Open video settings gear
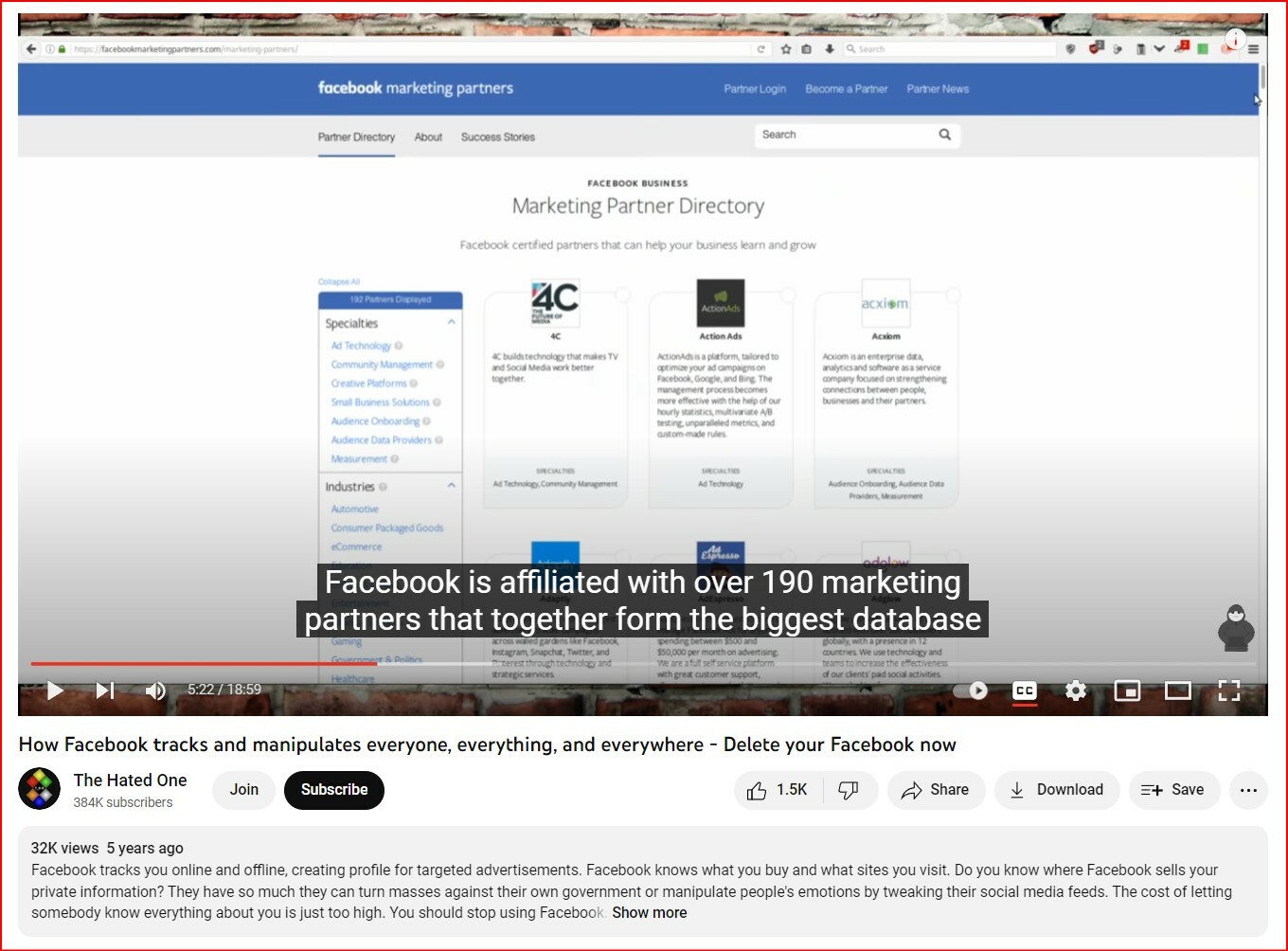This screenshot has width=1288, height=951. tap(1076, 691)
